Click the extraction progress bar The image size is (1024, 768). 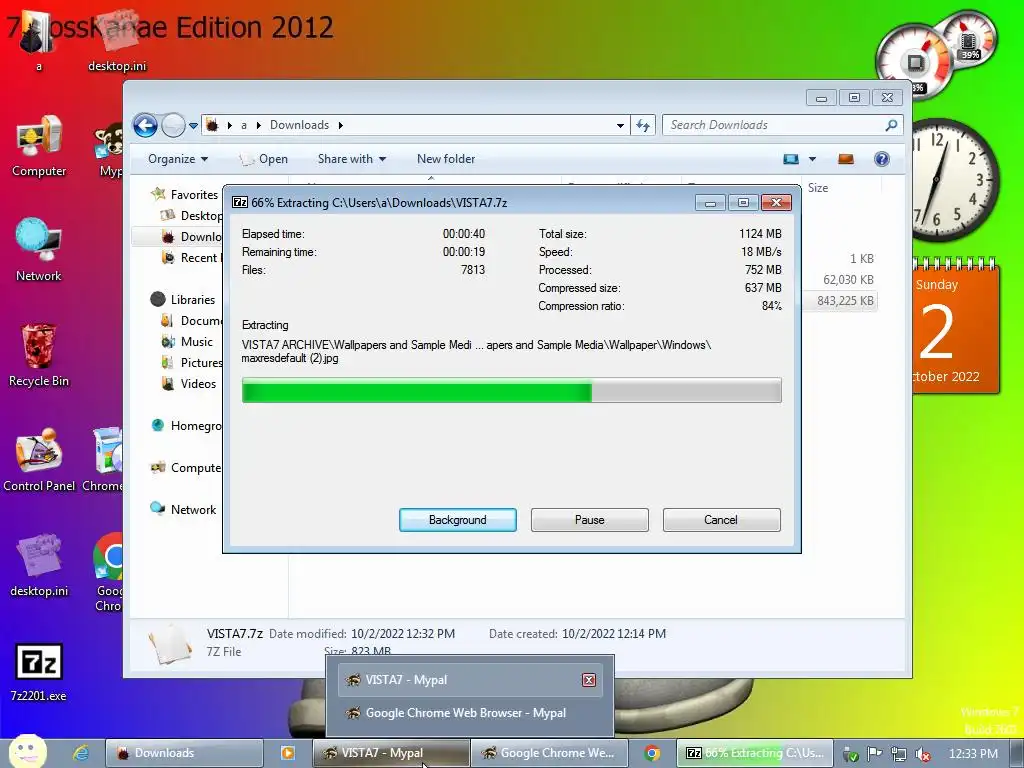[511, 391]
